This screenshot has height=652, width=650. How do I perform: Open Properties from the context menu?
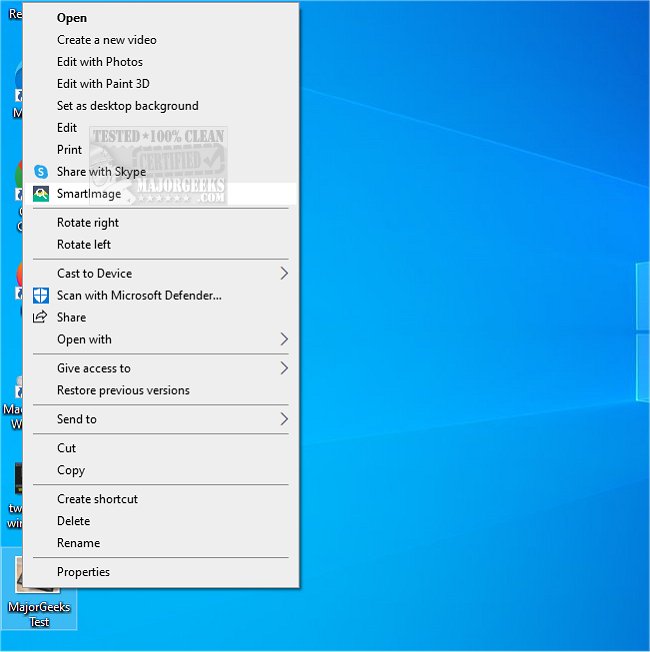[161, 572]
